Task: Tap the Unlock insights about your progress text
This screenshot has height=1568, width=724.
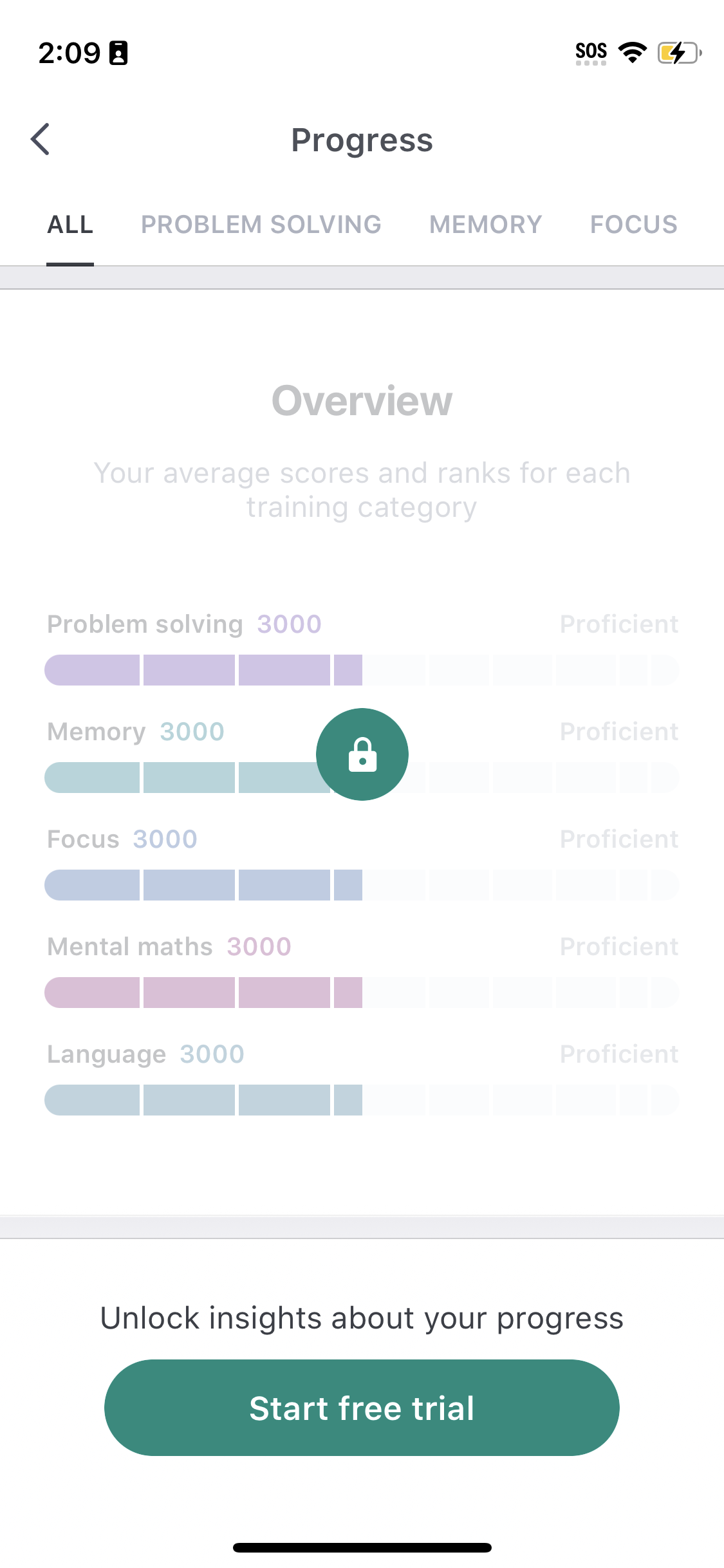Action: tap(362, 1318)
